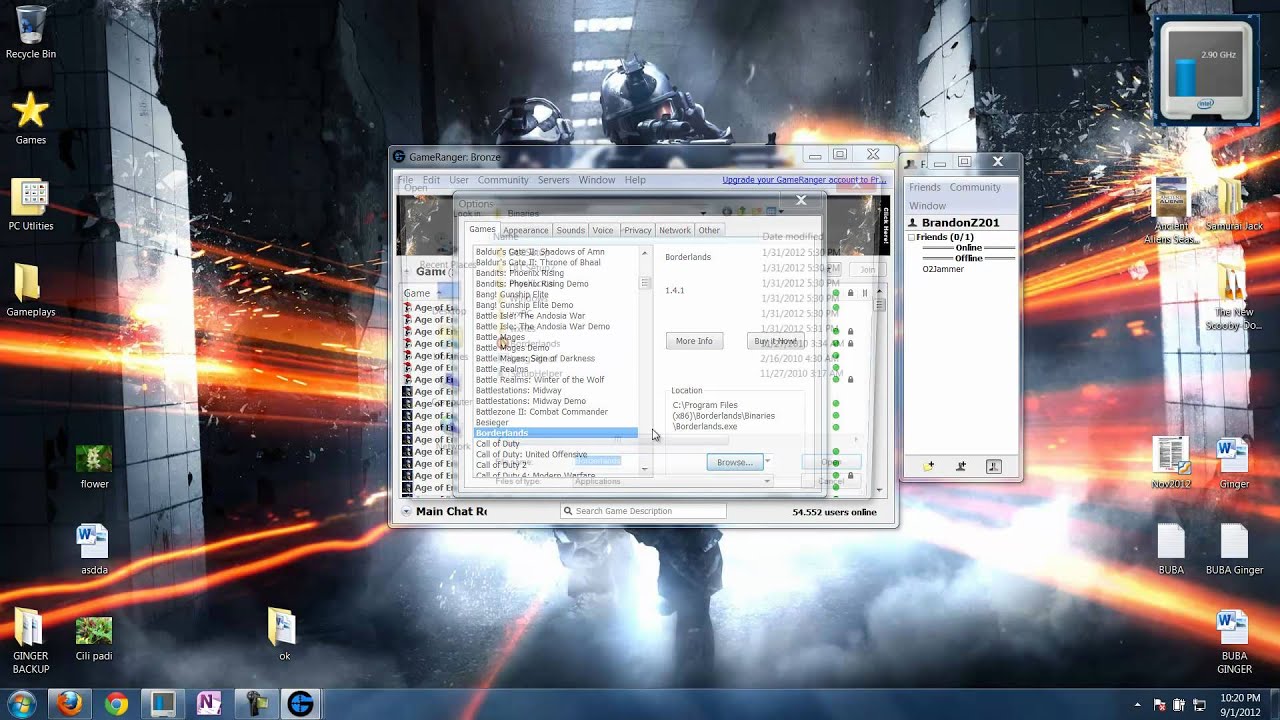This screenshot has height=720, width=1280.
Task: Open the Recycle Bin desktop icon
Action: point(30,32)
